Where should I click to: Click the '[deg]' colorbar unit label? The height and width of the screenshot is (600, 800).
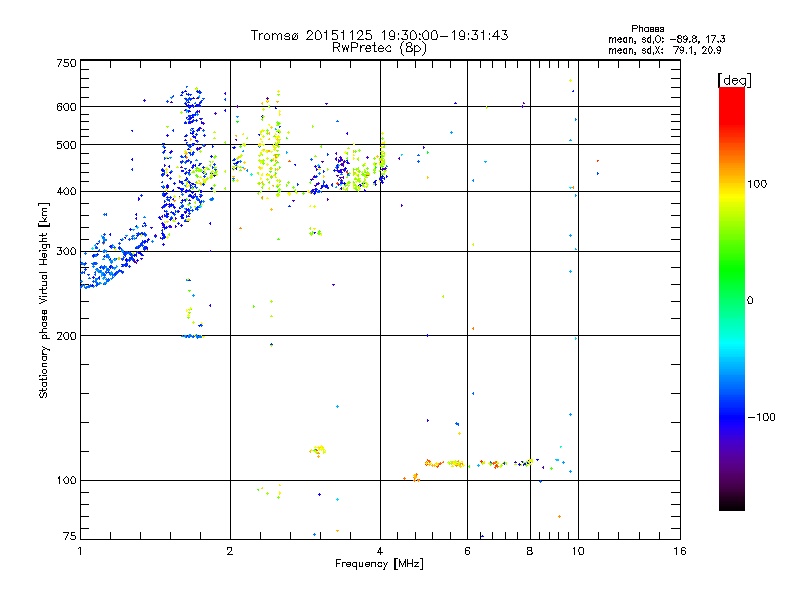(734, 80)
